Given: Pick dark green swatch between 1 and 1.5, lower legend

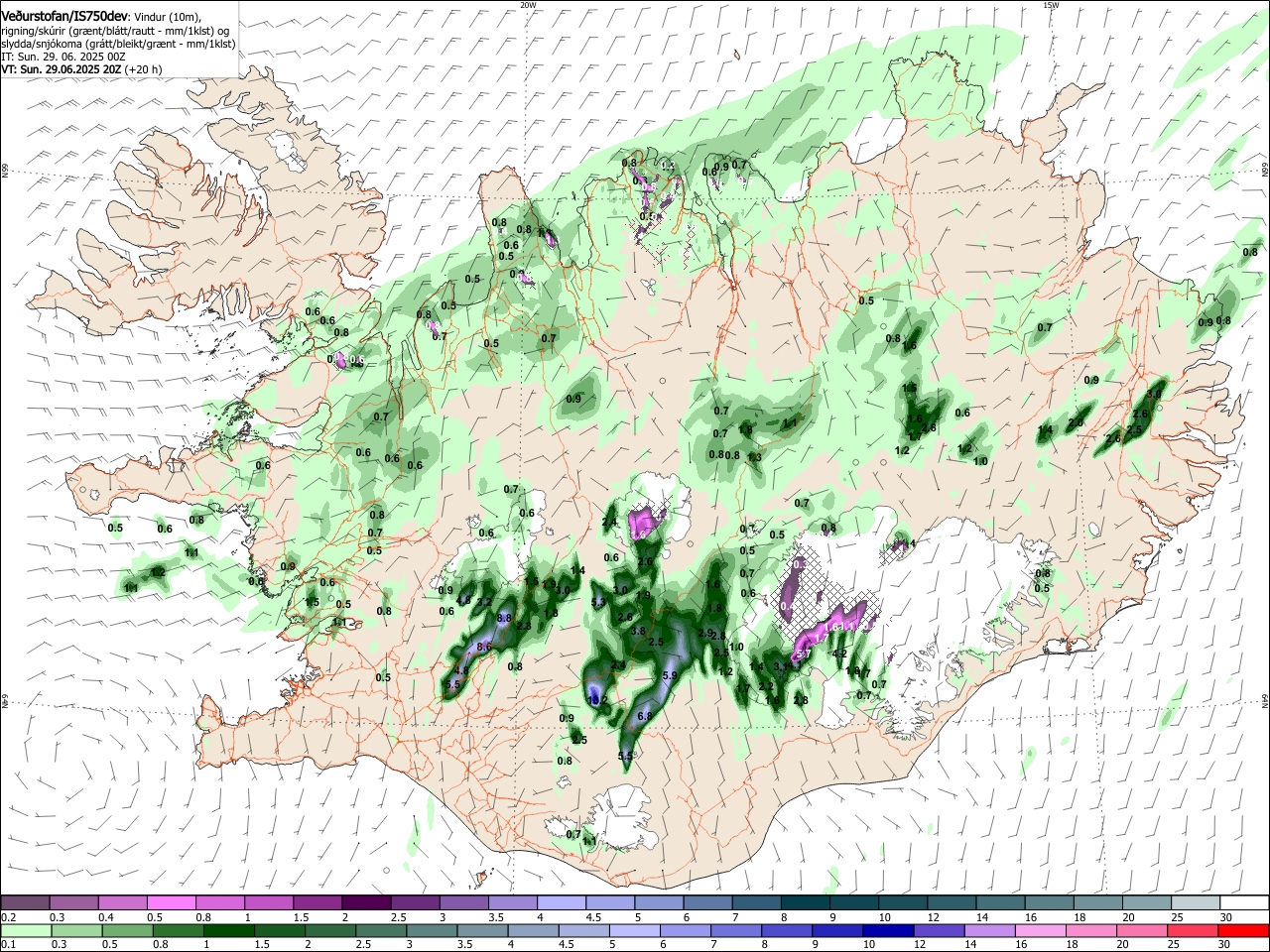Looking at the screenshot, I should (228, 930).
